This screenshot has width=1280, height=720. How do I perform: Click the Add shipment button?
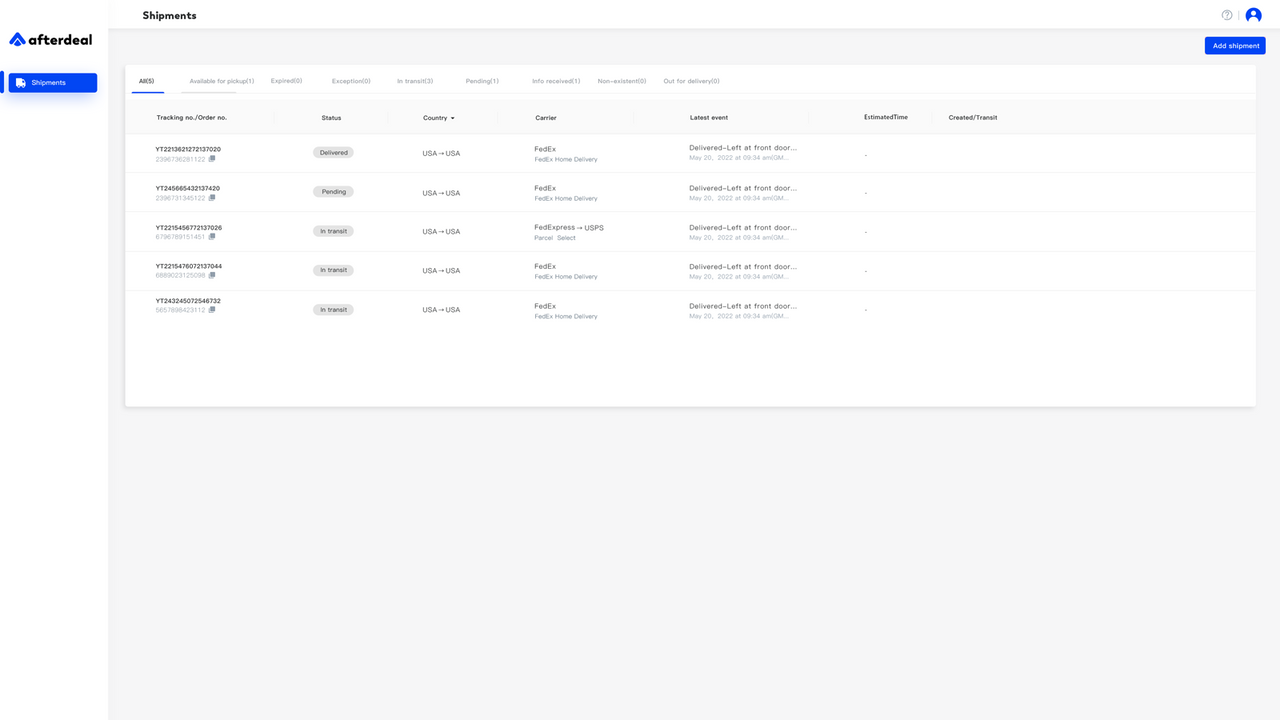(x=1235, y=46)
